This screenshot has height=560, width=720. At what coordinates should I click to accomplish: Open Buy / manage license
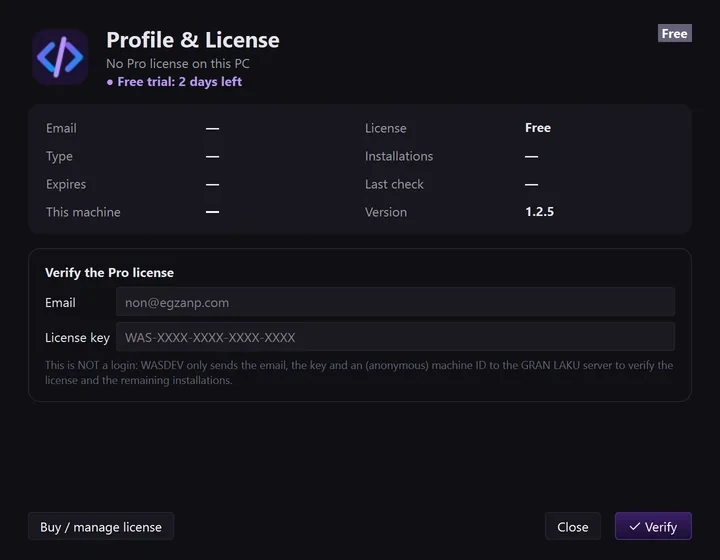click(101, 526)
